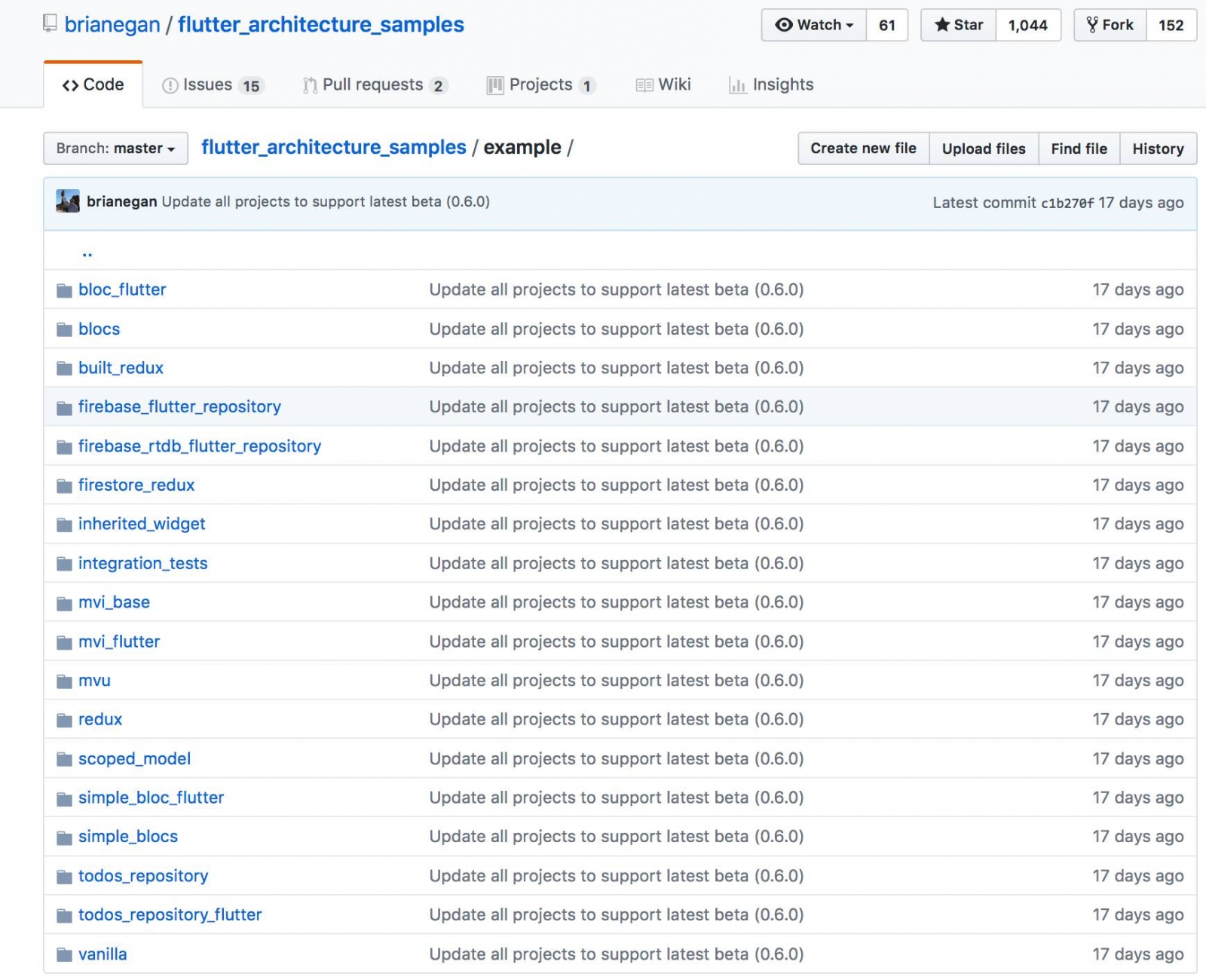This screenshot has height=980, width=1206.
Task: Expand the Watch dropdown button
Action: point(814,25)
